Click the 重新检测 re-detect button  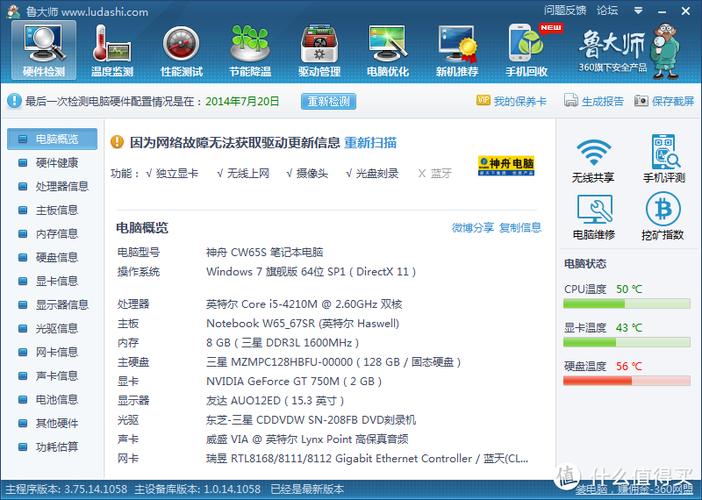pos(329,101)
